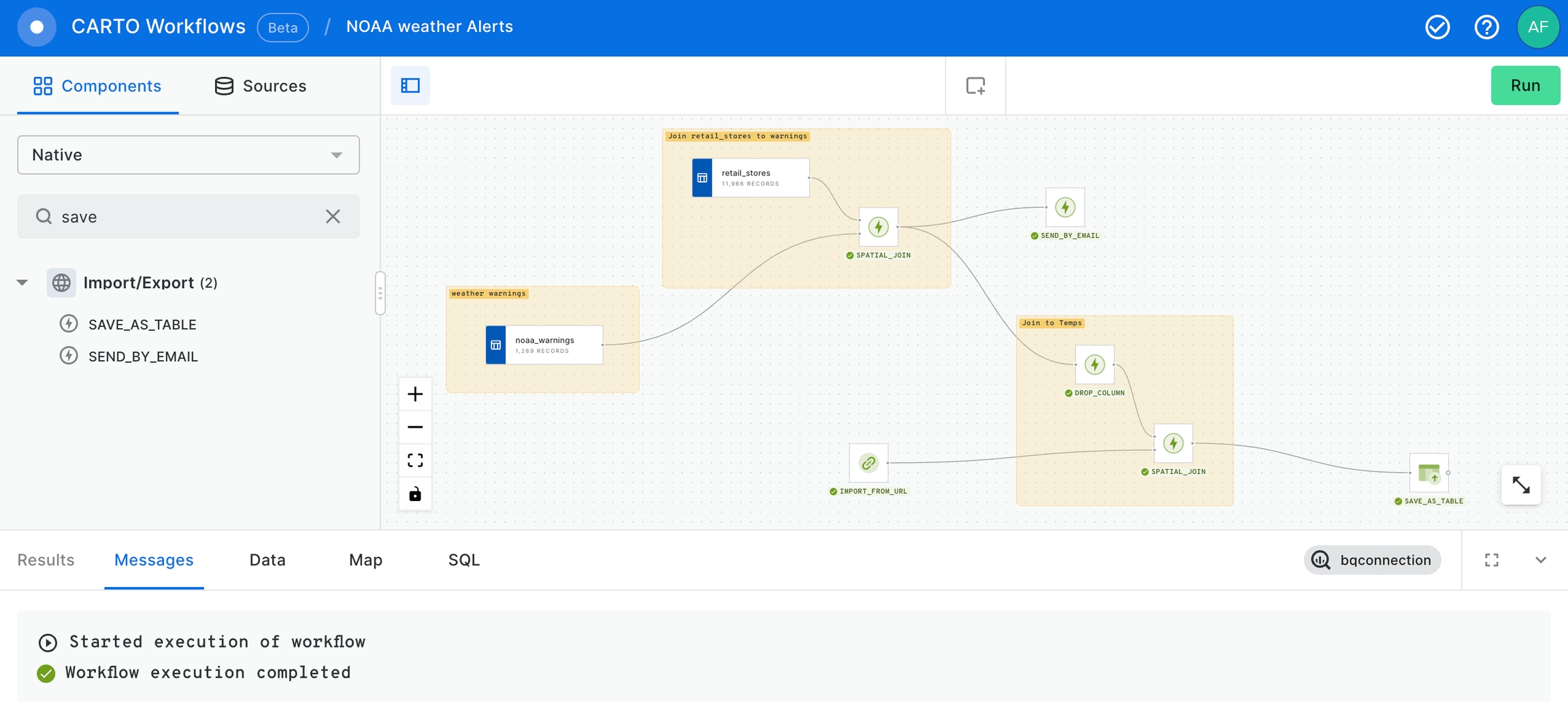Open the Messages tab
The height and width of the screenshot is (702, 1568).
[x=154, y=560]
